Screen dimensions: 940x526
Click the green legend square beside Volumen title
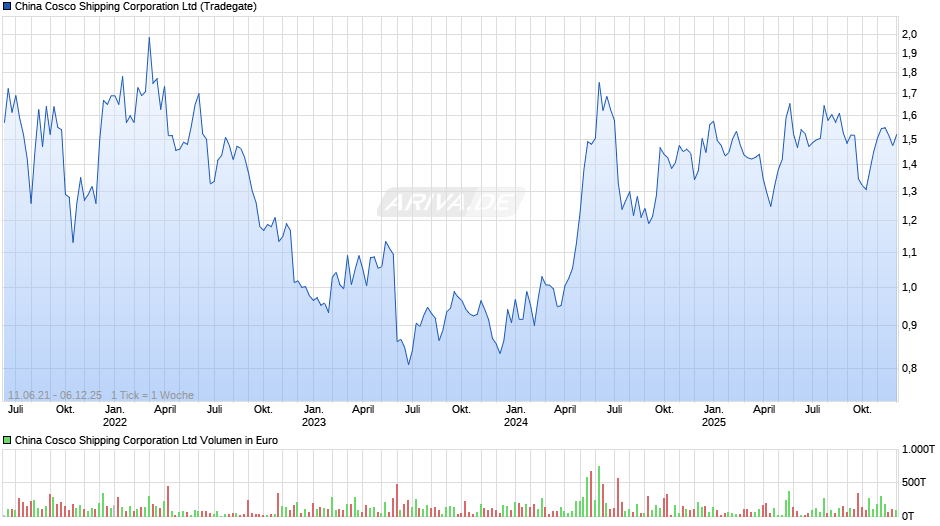coord(7,440)
